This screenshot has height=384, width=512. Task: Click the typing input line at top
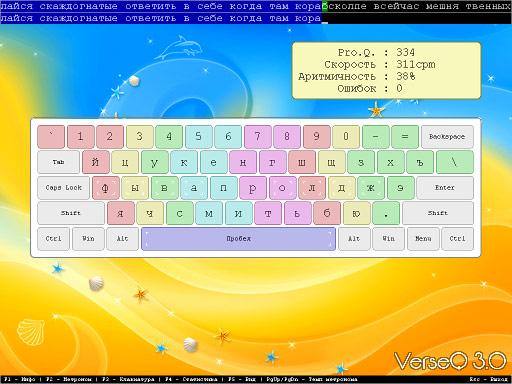[256, 18]
